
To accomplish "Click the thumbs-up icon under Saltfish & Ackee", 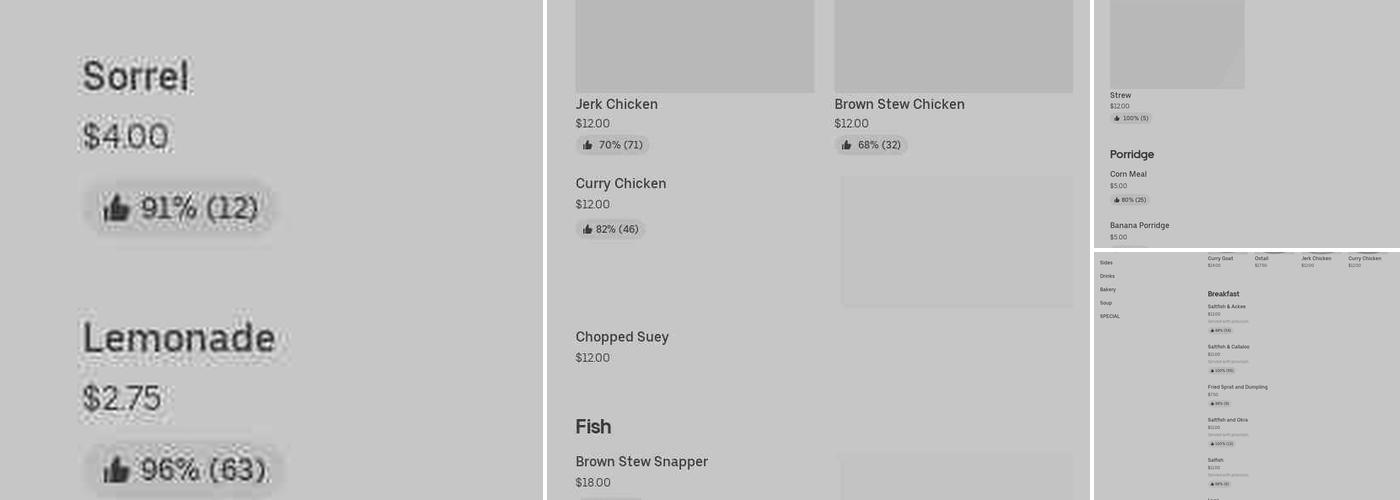I will 1212,330.
